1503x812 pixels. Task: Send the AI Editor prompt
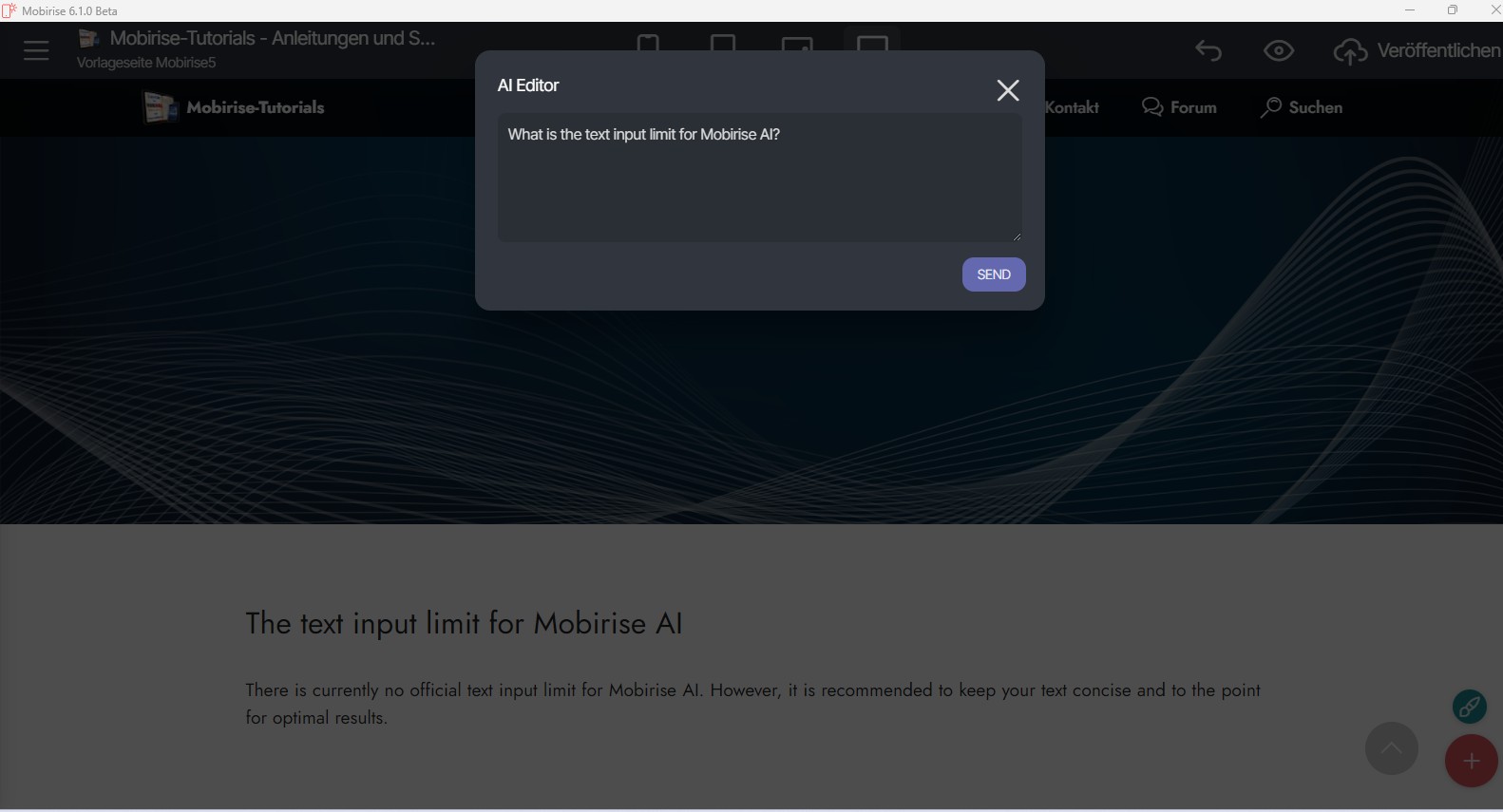[994, 274]
